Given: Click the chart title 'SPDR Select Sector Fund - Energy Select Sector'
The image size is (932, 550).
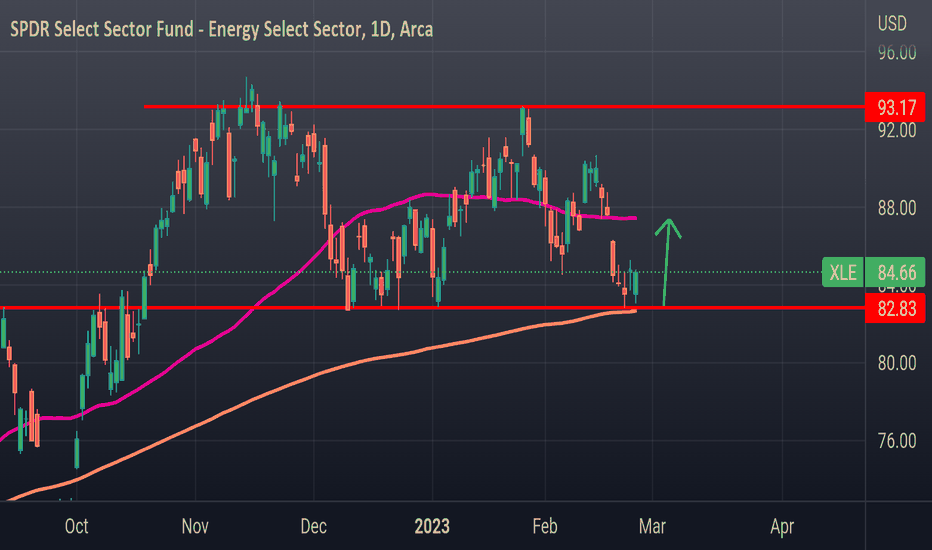Looking at the screenshot, I should pyautogui.click(x=185, y=29).
